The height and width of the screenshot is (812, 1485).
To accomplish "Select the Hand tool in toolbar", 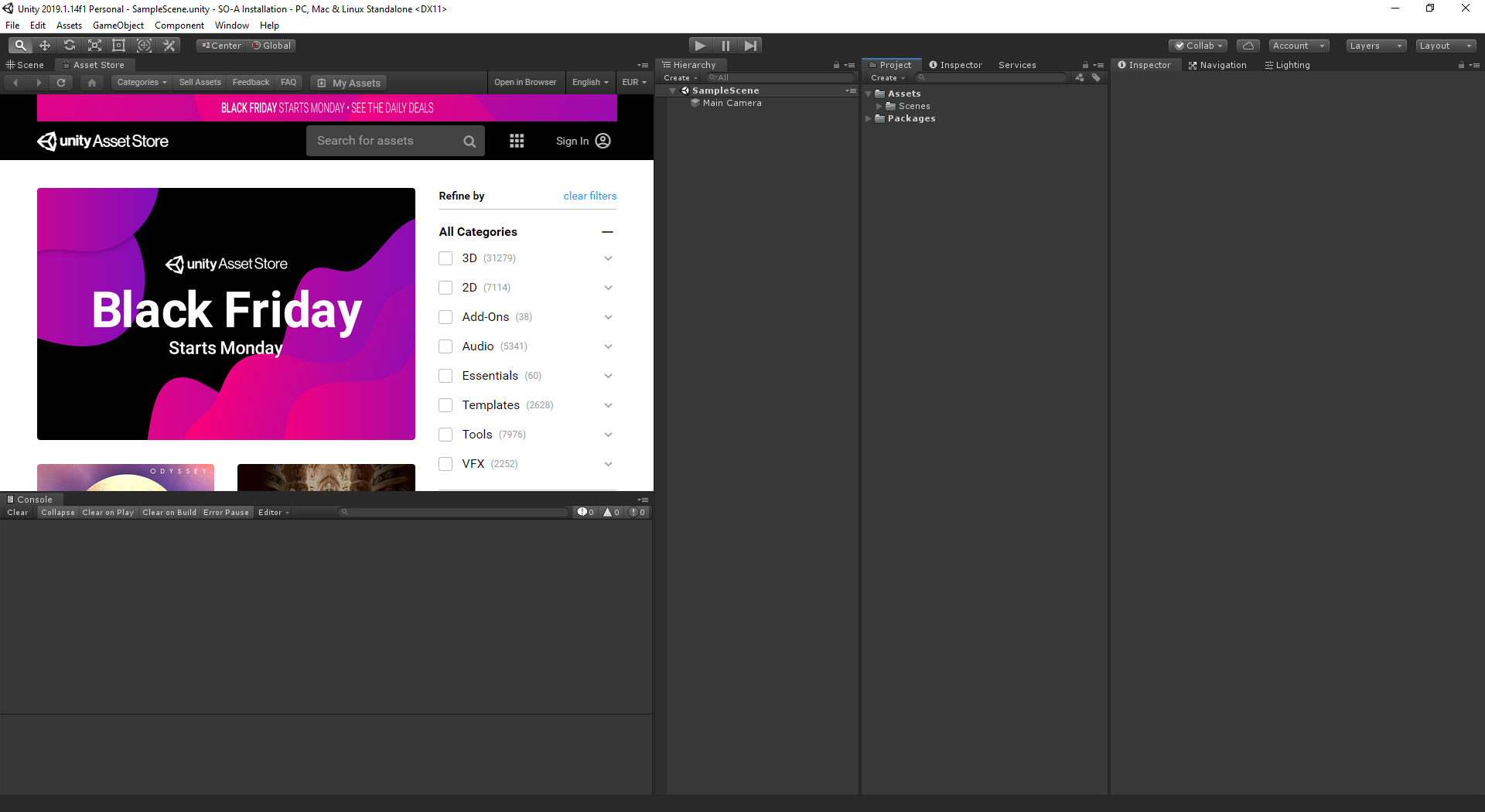I will tap(20, 46).
